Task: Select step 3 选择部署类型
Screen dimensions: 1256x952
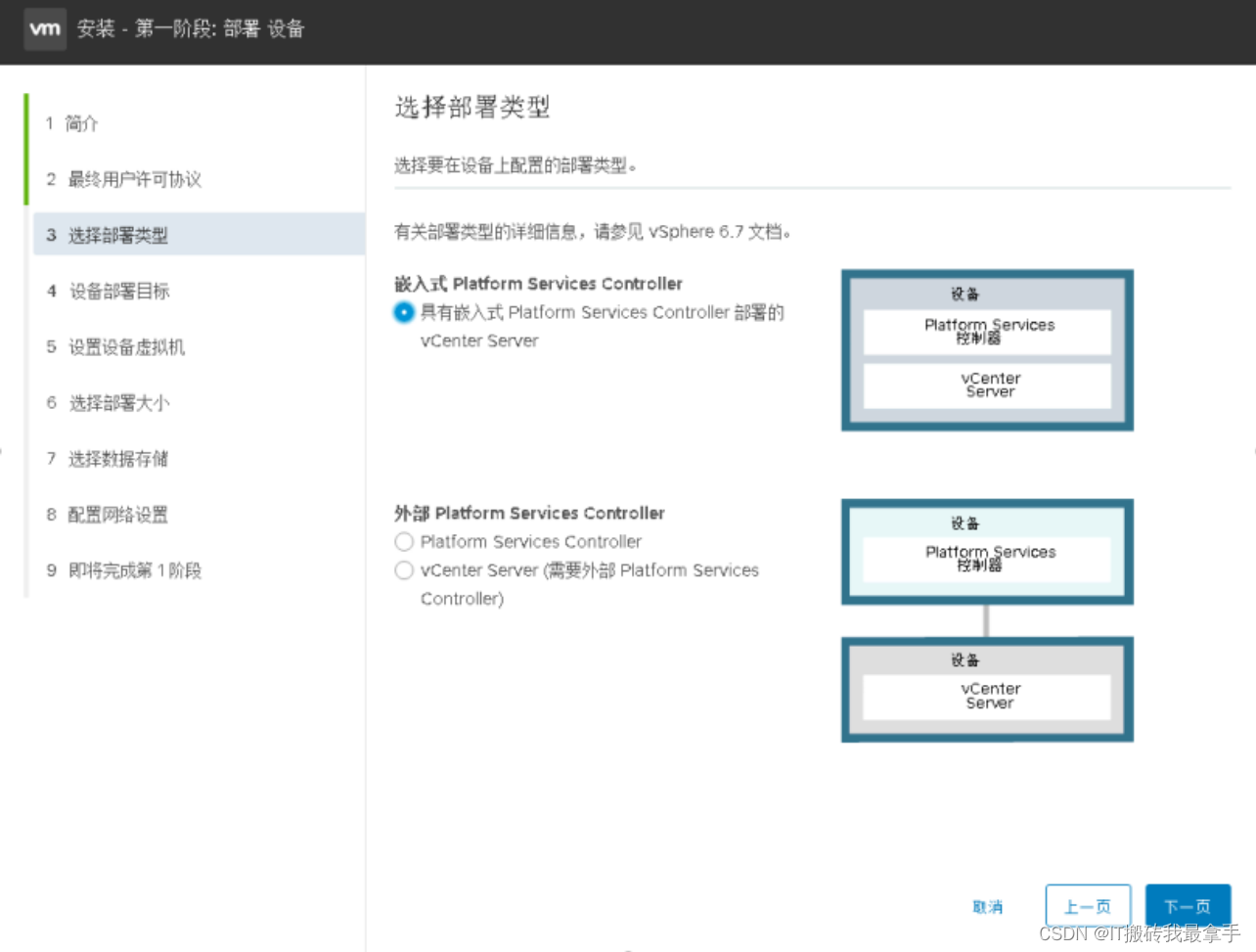Action: pos(200,235)
